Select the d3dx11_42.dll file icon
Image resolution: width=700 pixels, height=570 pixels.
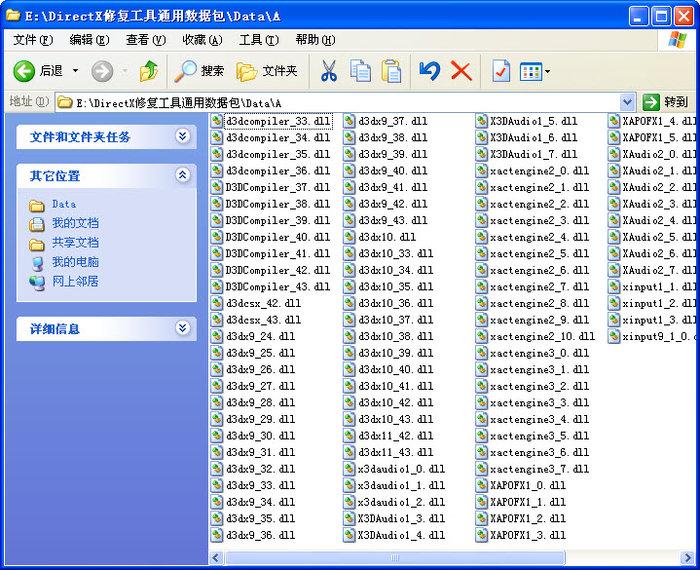(x=349, y=436)
